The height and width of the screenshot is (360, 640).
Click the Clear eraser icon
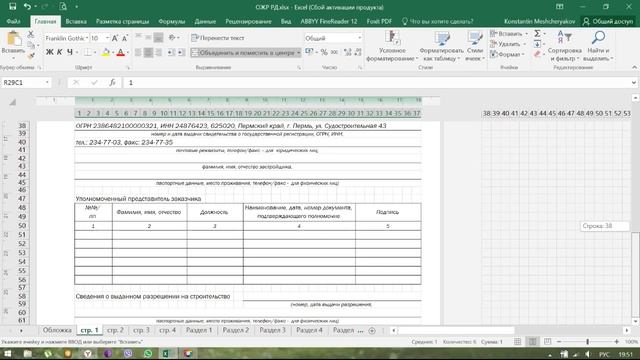pos(538,54)
